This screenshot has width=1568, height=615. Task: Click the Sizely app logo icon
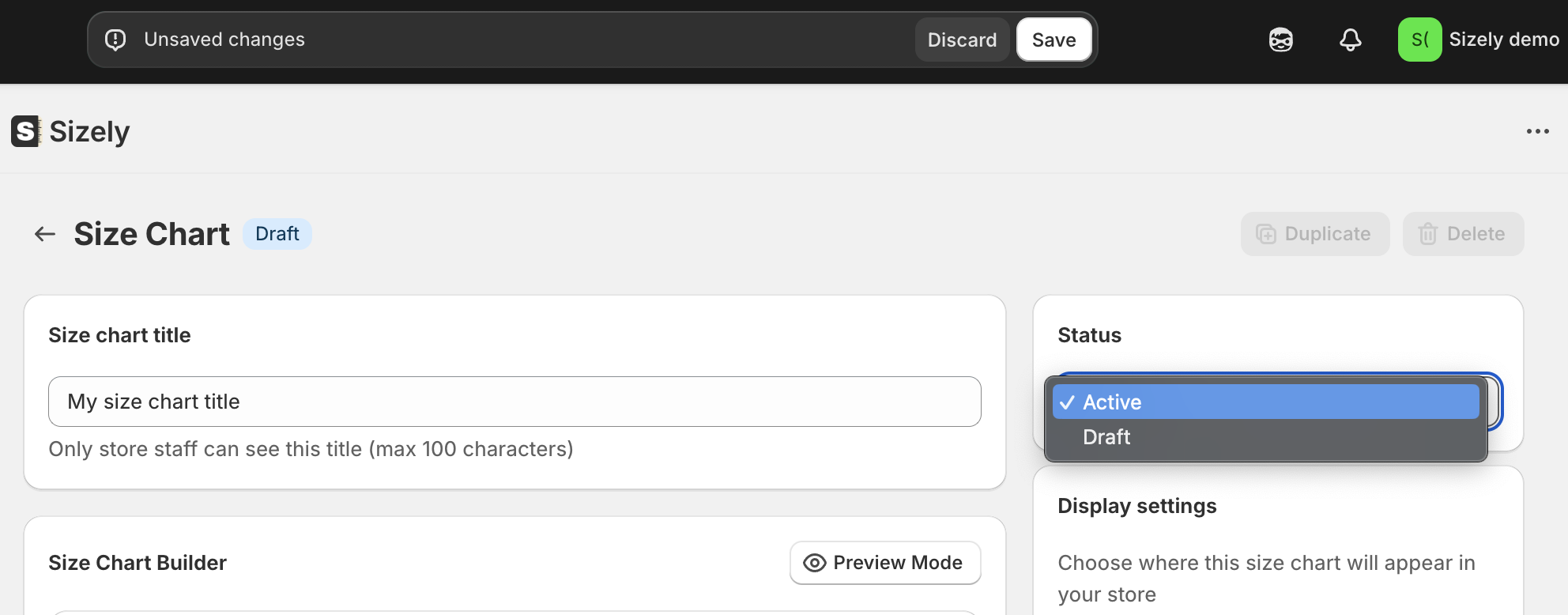point(26,131)
